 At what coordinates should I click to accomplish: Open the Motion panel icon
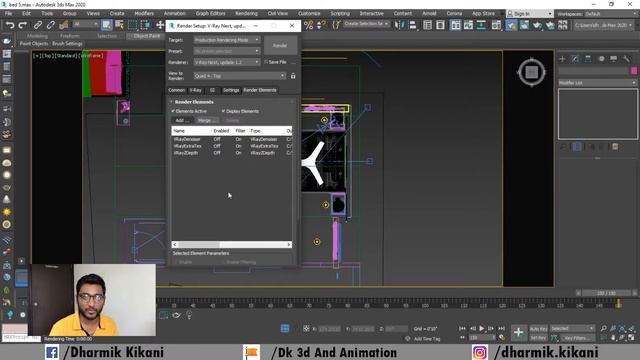(601, 59)
